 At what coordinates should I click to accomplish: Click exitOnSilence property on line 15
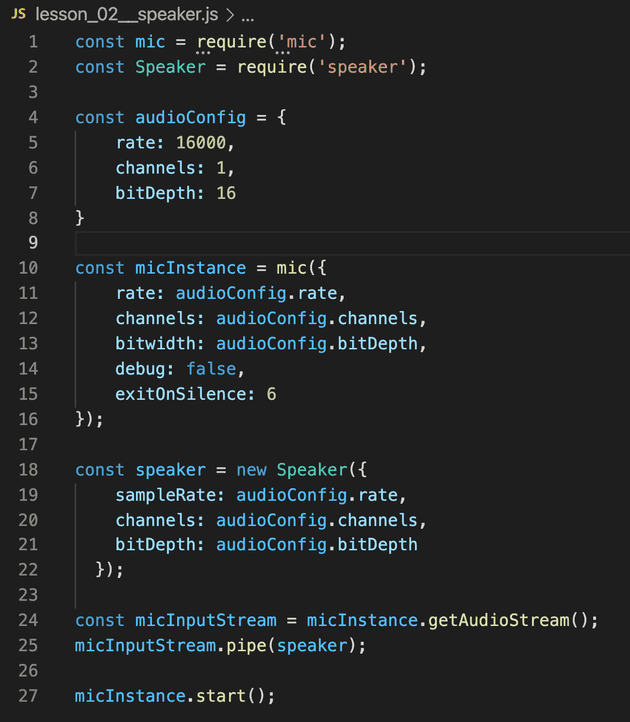pyautogui.click(x=180, y=394)
